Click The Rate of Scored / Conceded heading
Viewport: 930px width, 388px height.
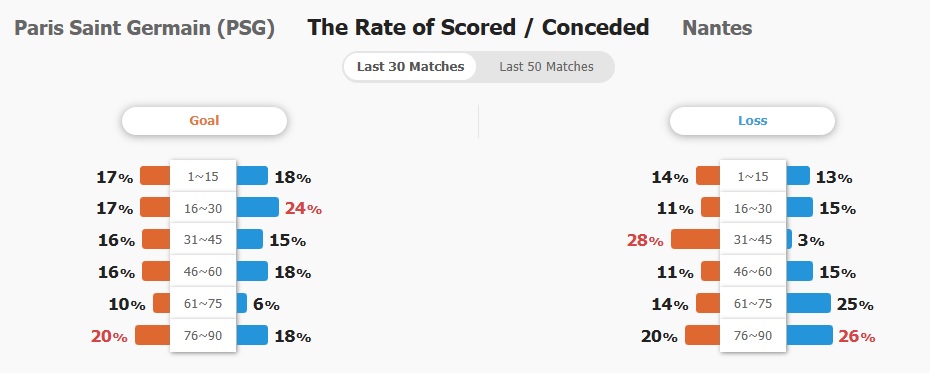[478, 27]
